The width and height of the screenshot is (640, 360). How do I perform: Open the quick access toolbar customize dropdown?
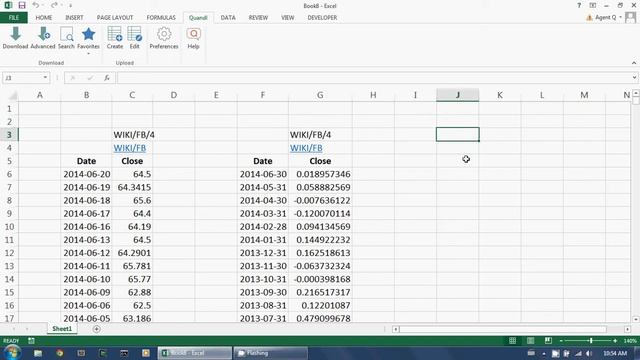(x=70, y=6)
